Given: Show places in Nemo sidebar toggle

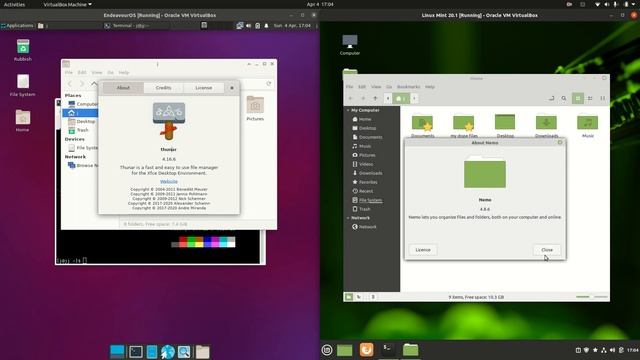Looking at the screenshot, I should pos(349,297).
